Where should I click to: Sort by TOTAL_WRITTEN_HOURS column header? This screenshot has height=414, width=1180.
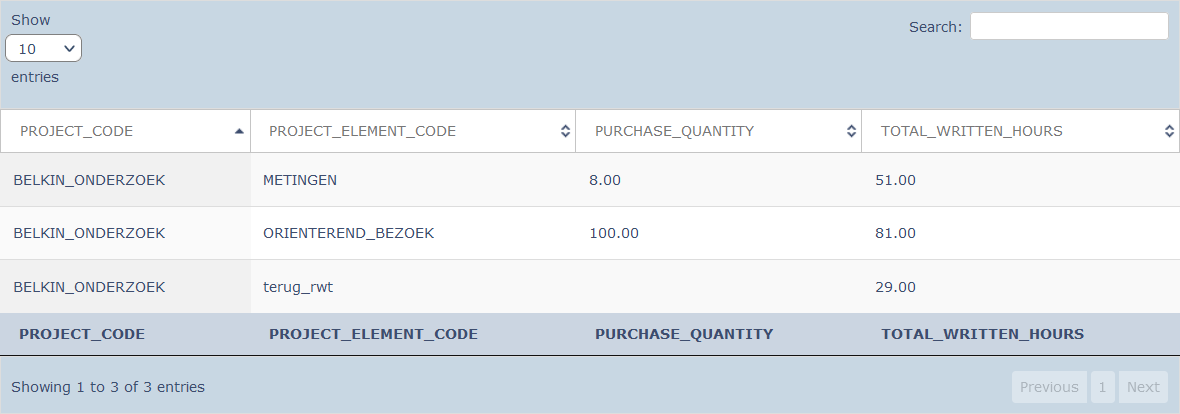click(x=971, y=131)
